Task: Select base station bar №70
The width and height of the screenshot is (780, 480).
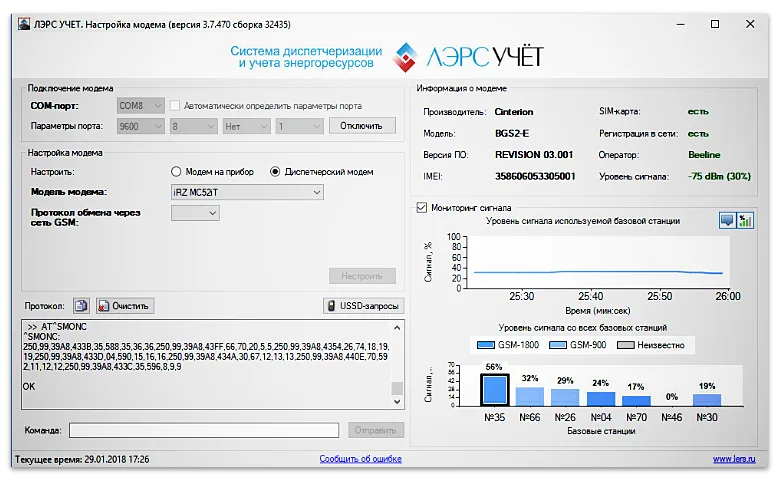Action: click(x=636, y=401)
